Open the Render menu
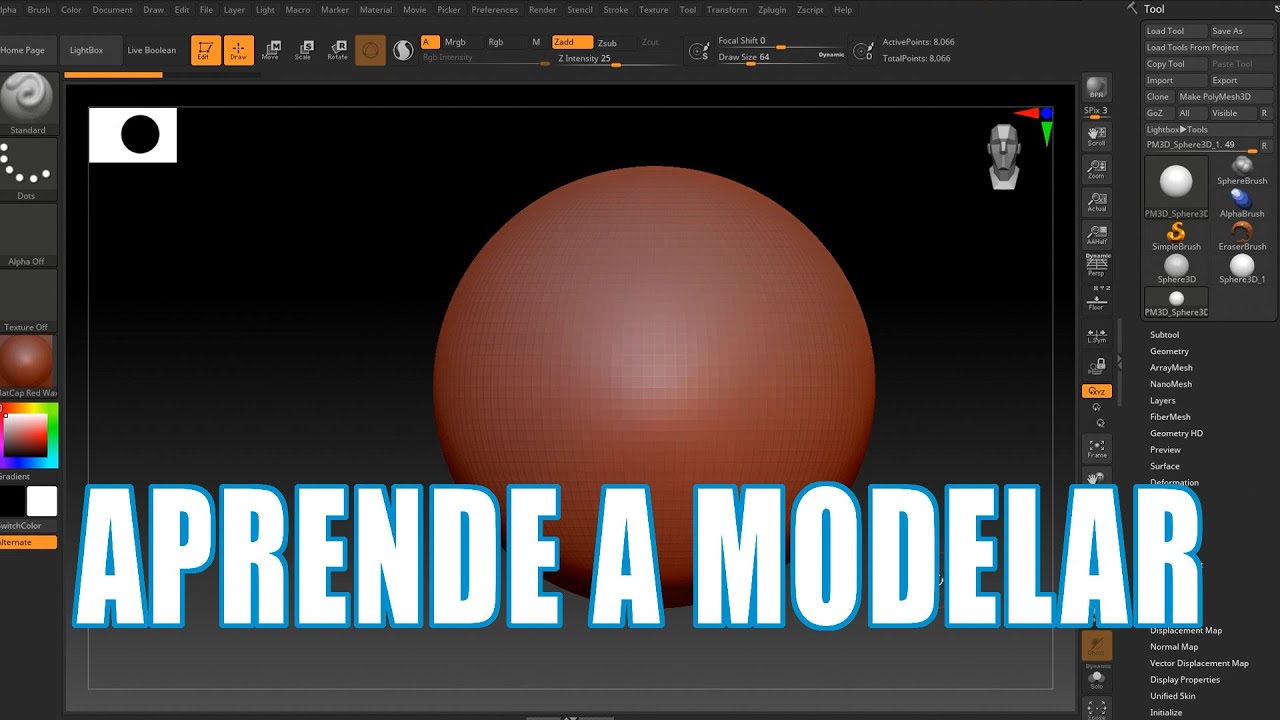This screenshot has width=1280, height=720. 543,10
